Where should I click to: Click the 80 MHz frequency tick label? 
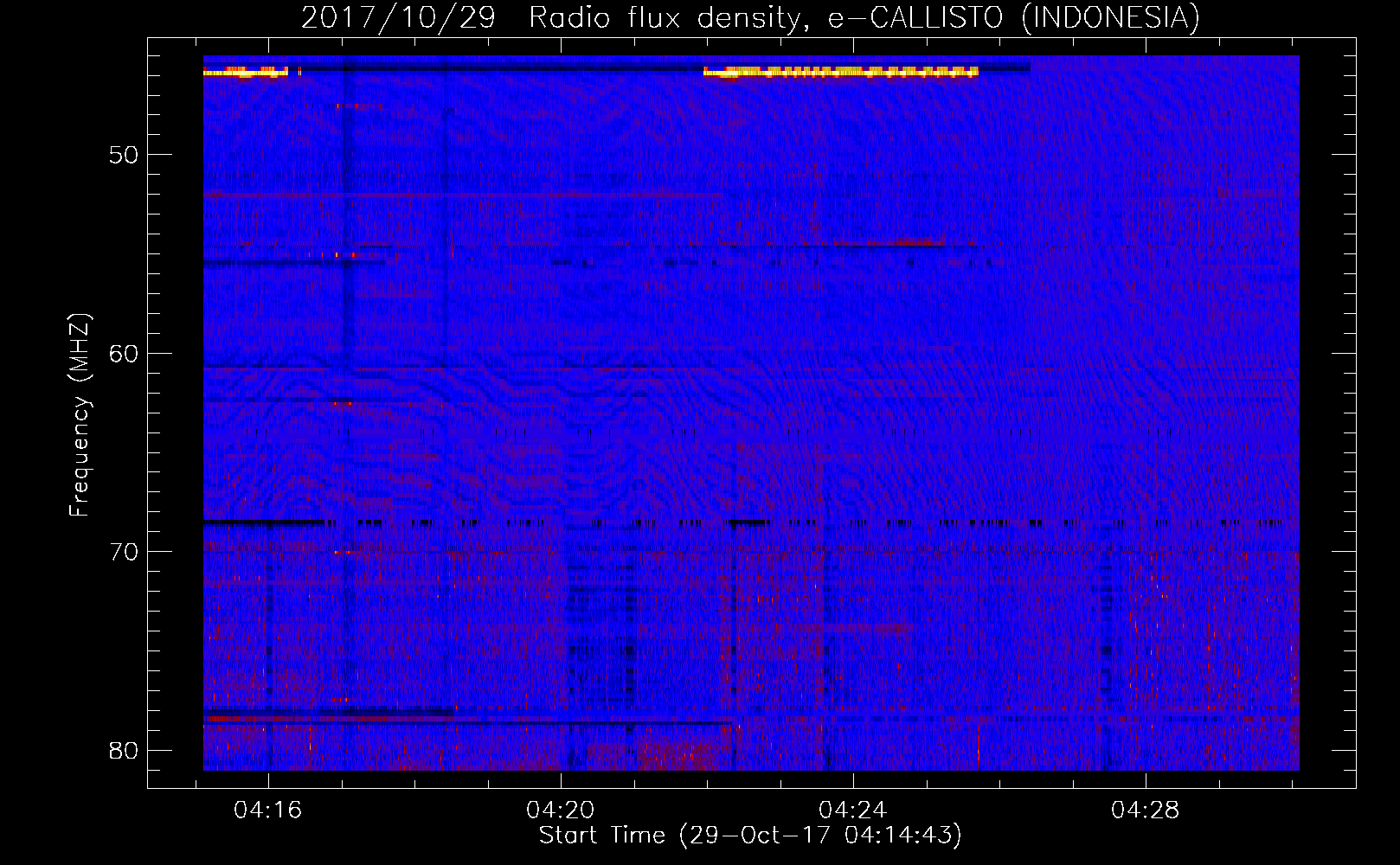(x=124, y=750)
